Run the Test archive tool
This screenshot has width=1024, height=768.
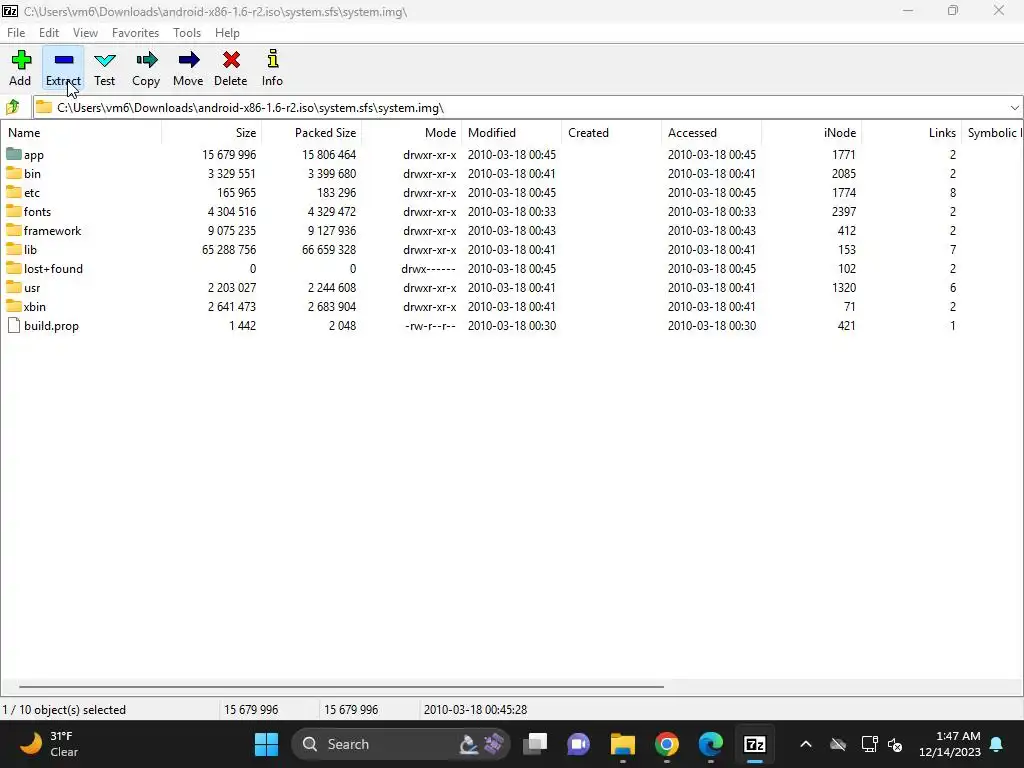(104, 68)
